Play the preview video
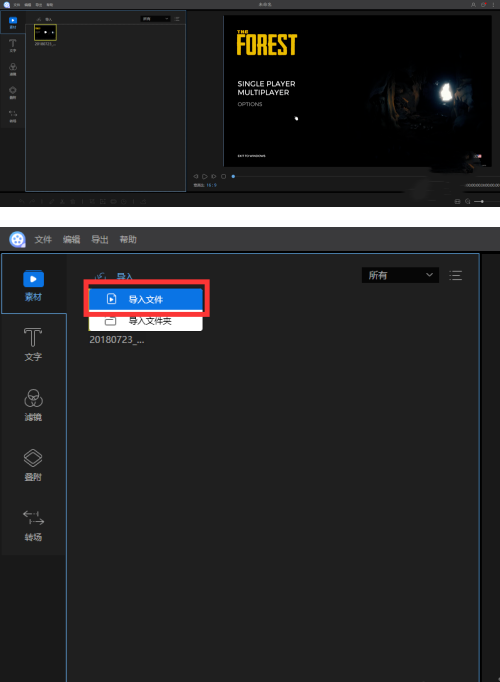The height and width of the screenshot is (682, 500). coord(204,176)
